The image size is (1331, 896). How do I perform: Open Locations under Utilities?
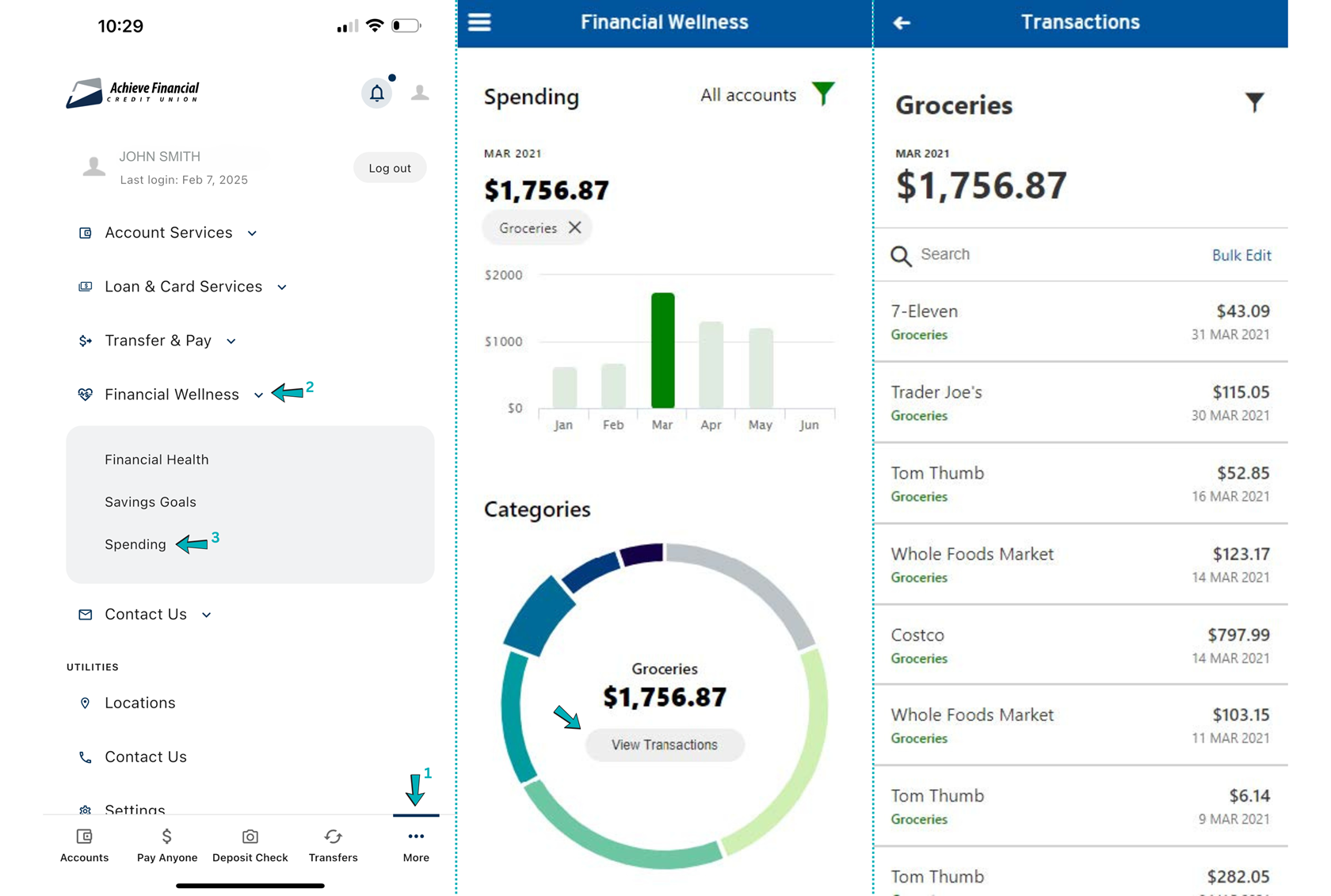coord(140,703)
